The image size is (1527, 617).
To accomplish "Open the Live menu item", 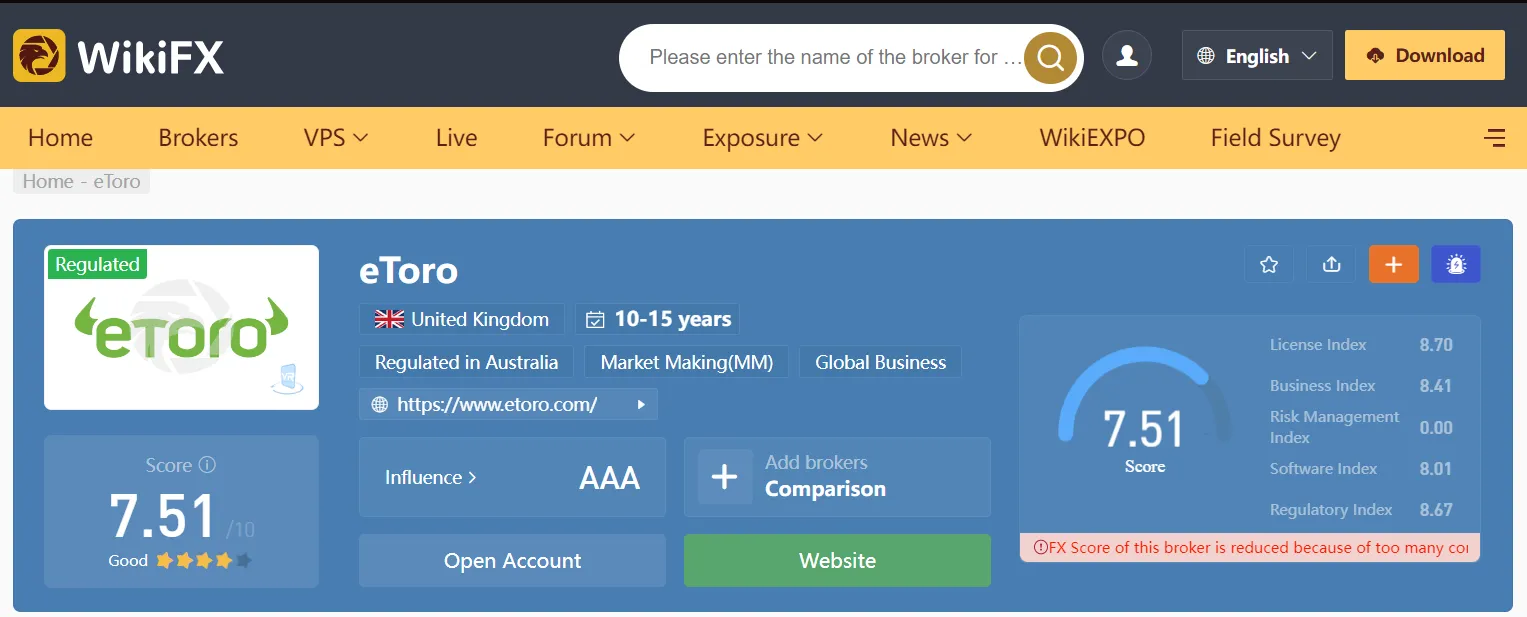I will [456, 138].
